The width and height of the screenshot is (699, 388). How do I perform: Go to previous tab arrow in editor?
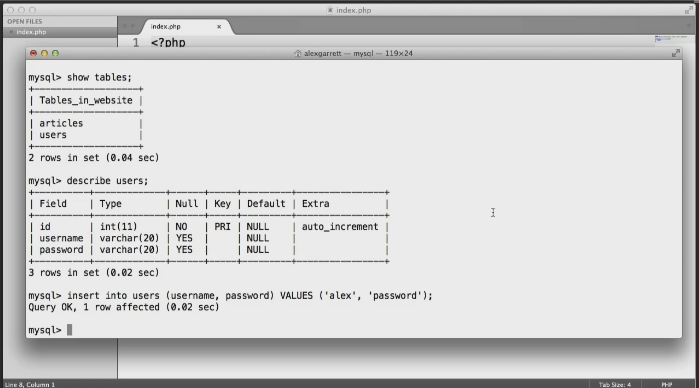click(124, 26)
